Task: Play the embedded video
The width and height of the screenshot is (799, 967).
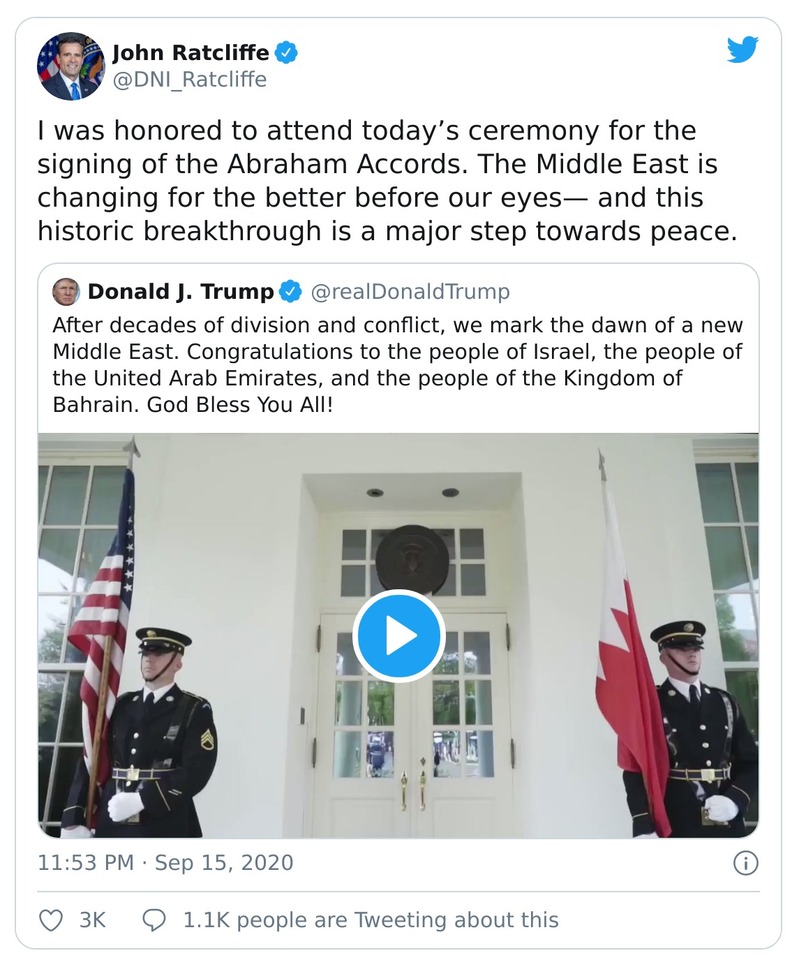Action: point(398,636)
